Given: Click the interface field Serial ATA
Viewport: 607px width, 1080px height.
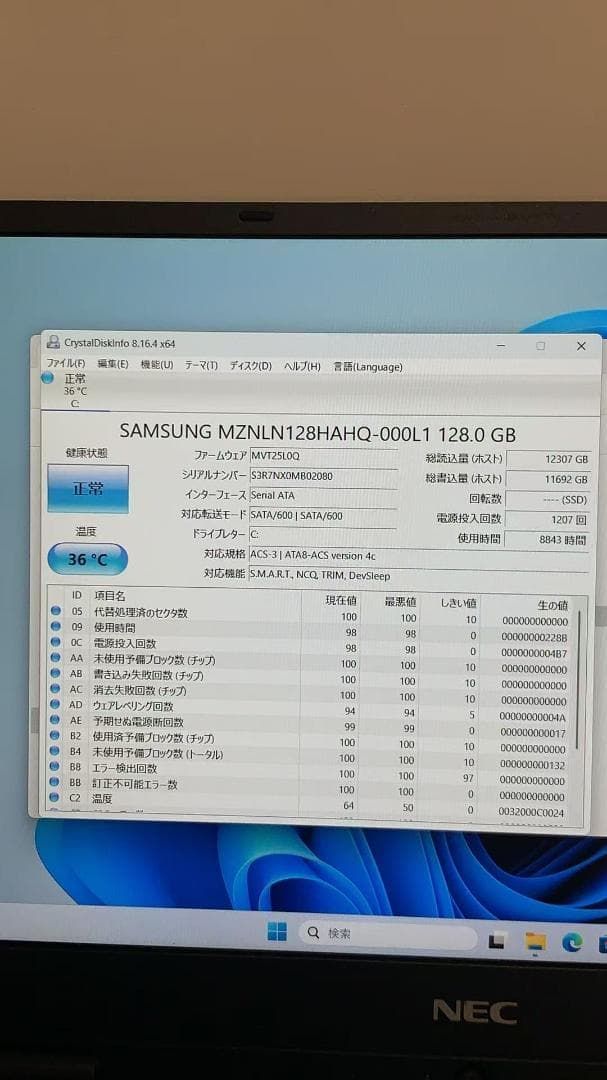Looking at the screenshot, I should click(323, 495).
